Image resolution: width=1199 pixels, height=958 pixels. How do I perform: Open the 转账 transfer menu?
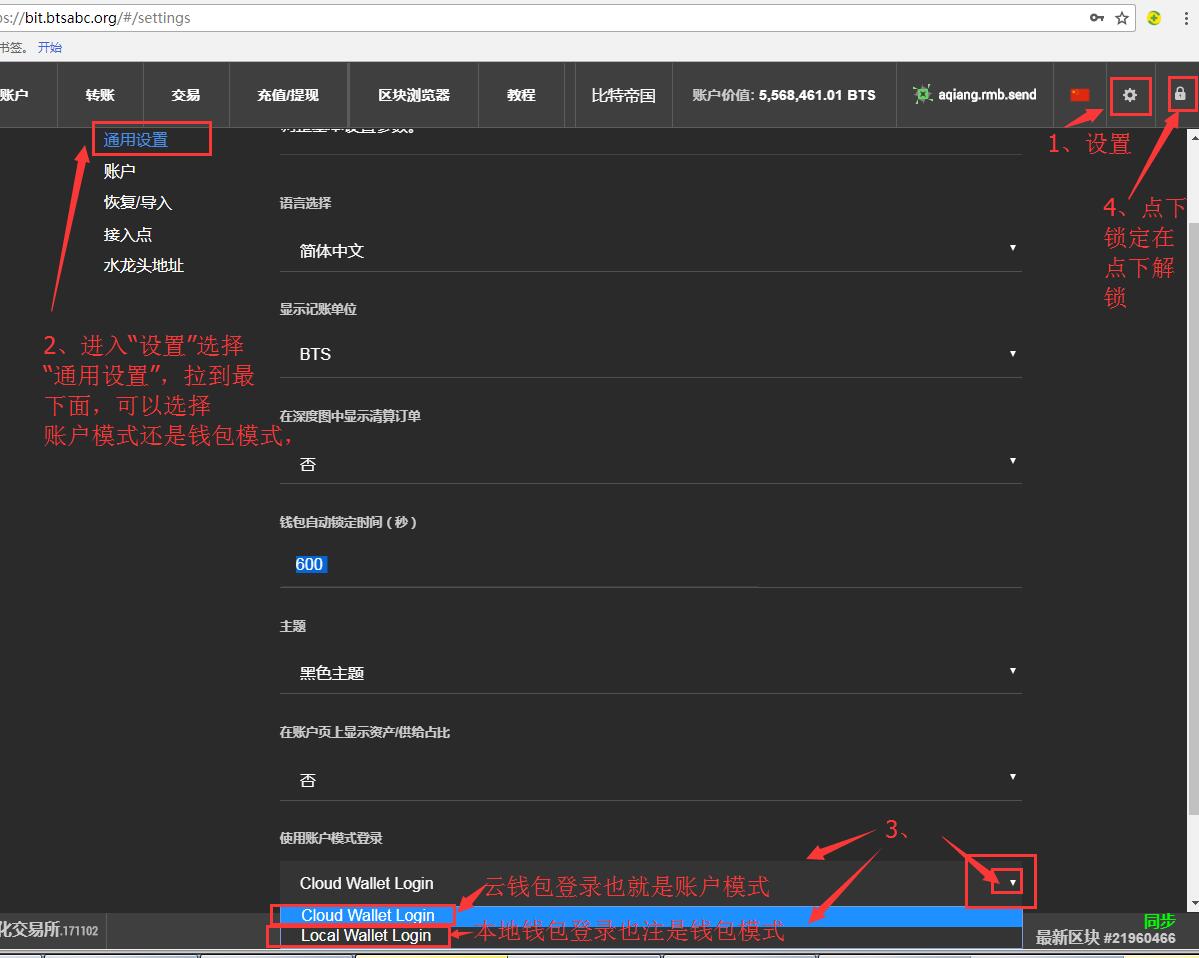point(100,95)
